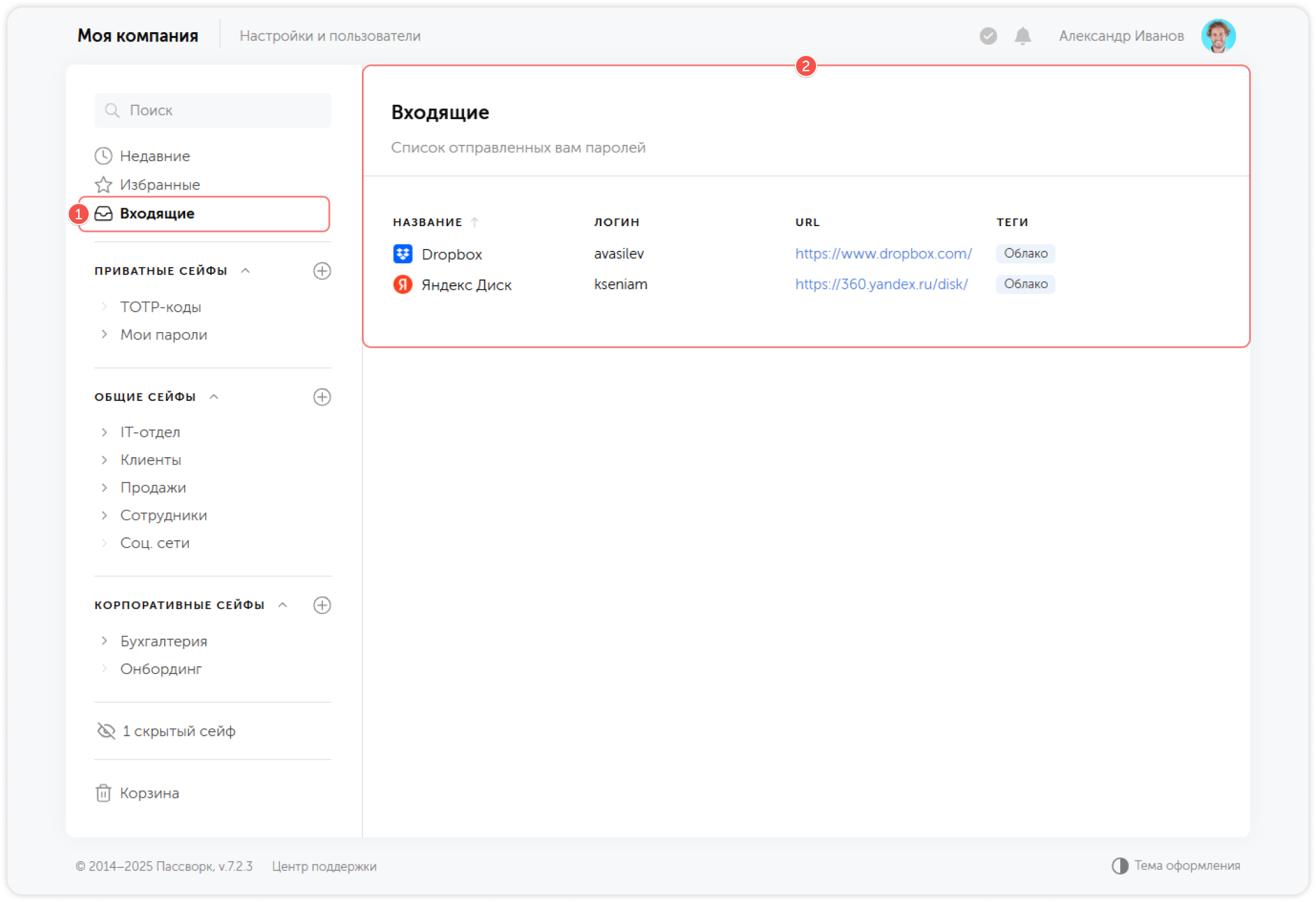This screenshot has width=1316, height=902.
Task: Add a new shared safe (Общие сейфы) plus
Action: 322,397
